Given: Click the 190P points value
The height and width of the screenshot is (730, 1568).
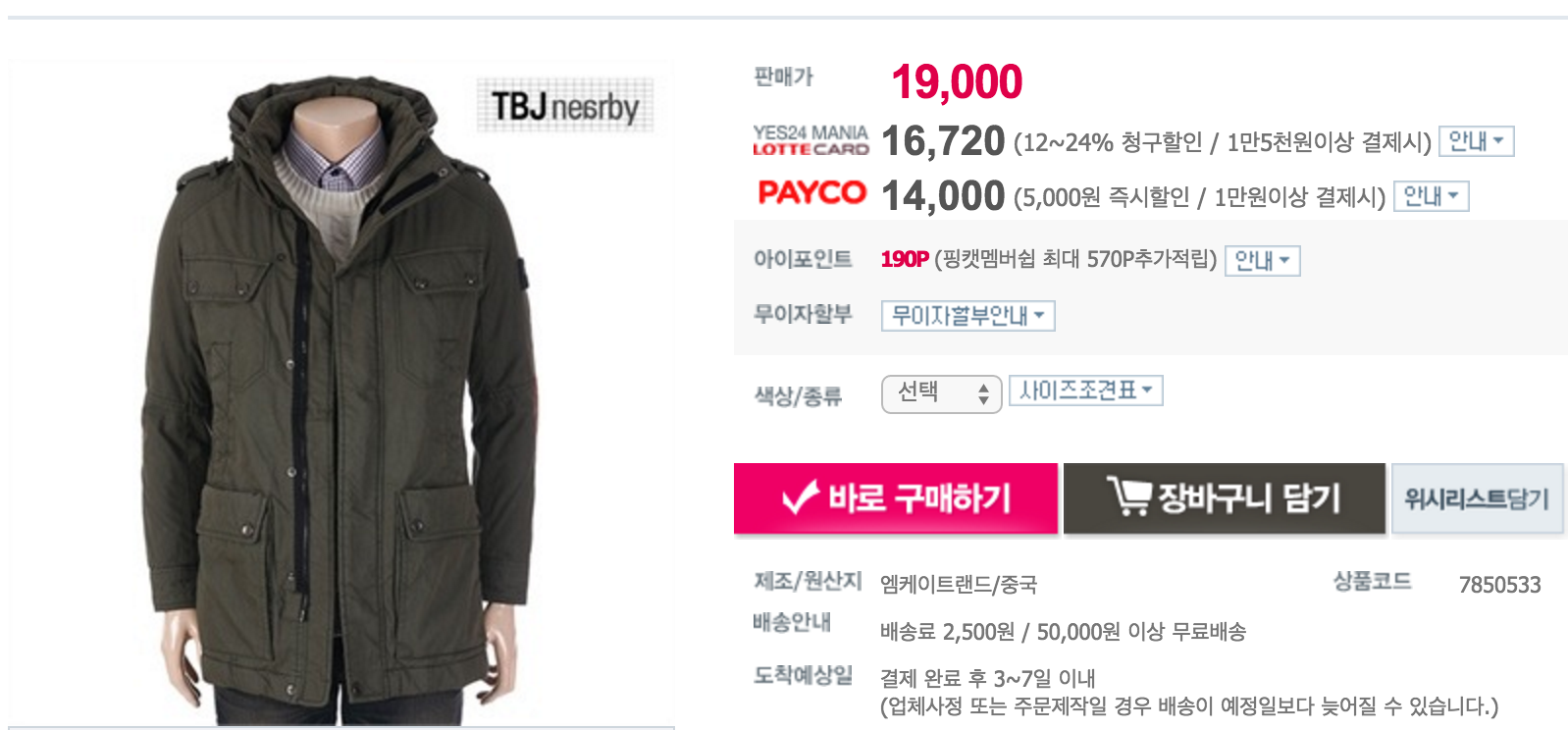Looking at the screenshot, I should [x=904, y=259].
